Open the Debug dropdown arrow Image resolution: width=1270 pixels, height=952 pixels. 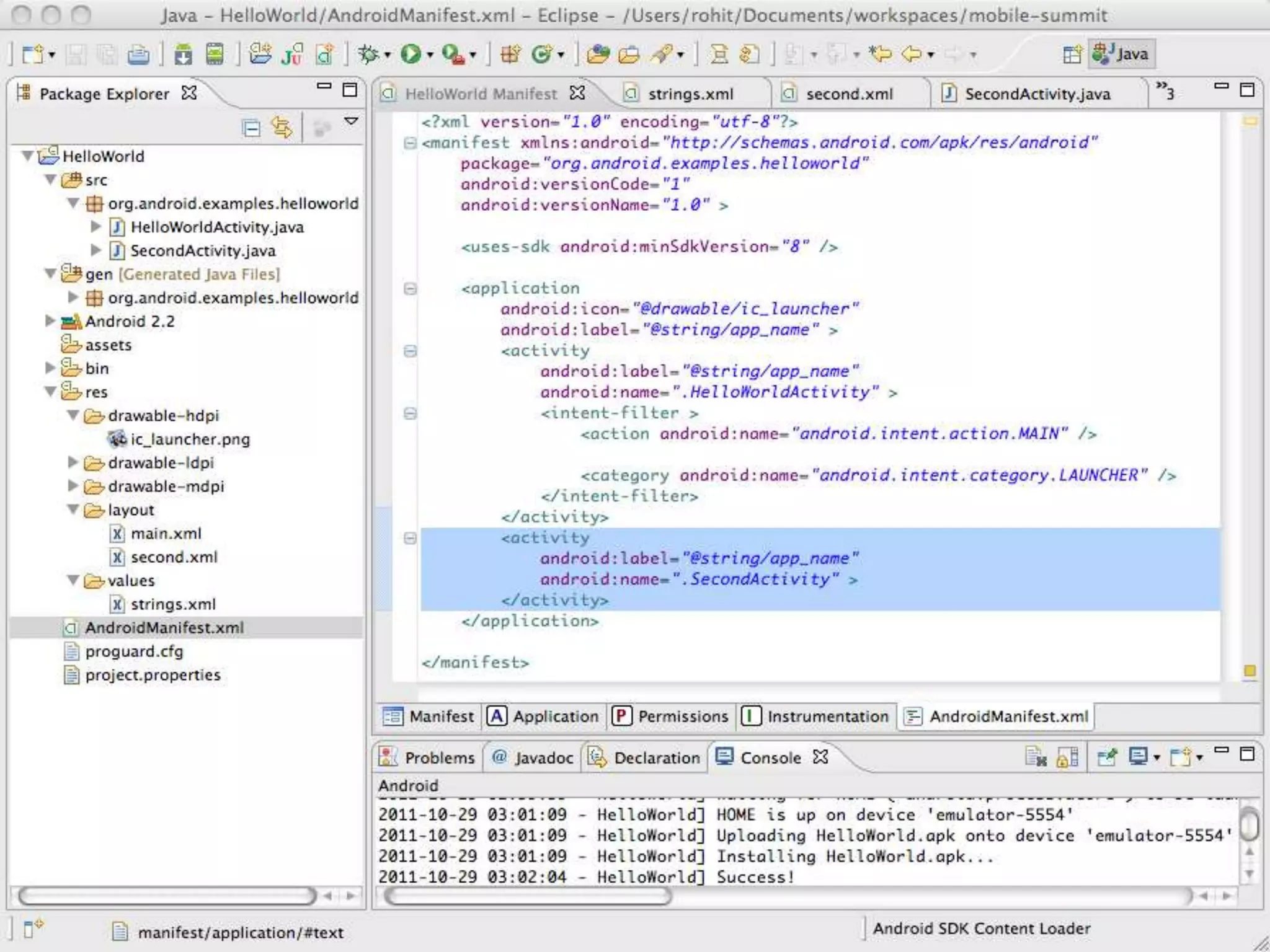click(x=388, y=56)
